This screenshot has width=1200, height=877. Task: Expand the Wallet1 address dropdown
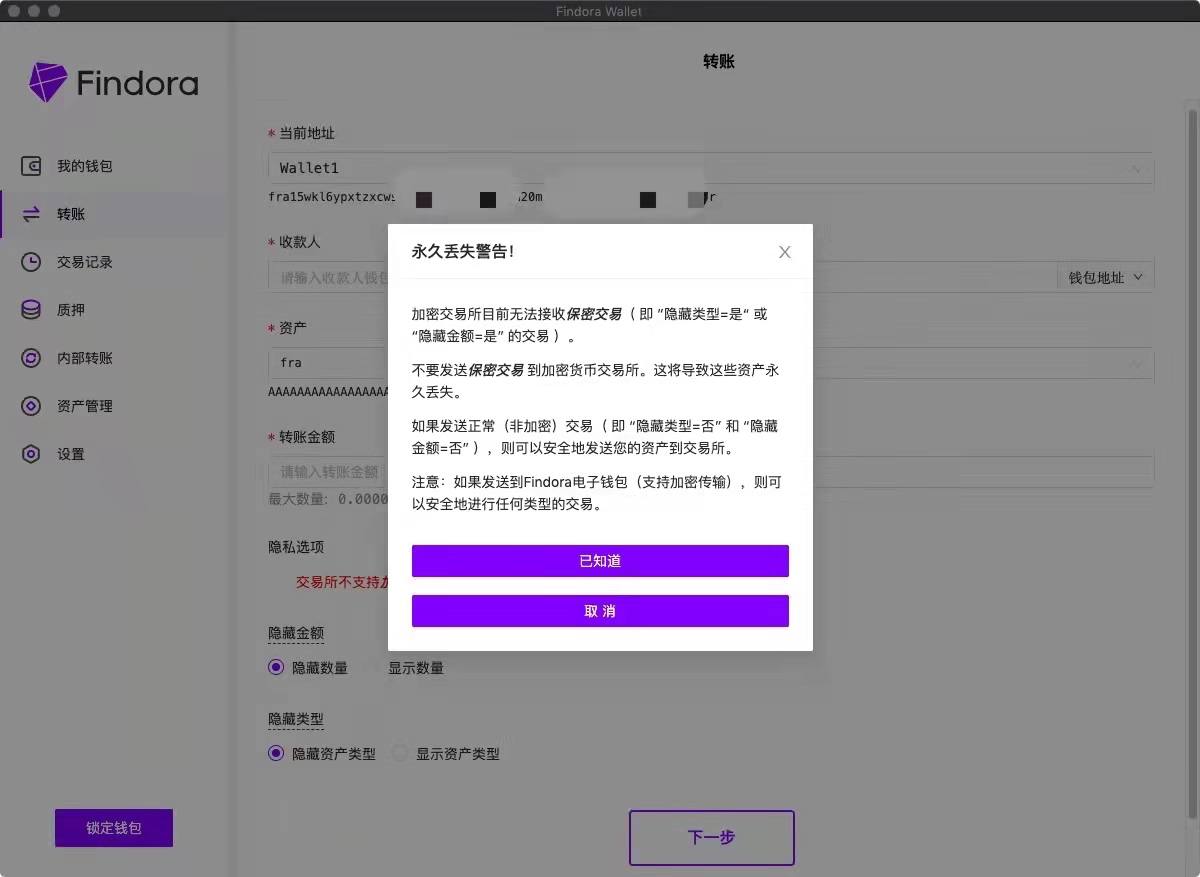(711, 168)
